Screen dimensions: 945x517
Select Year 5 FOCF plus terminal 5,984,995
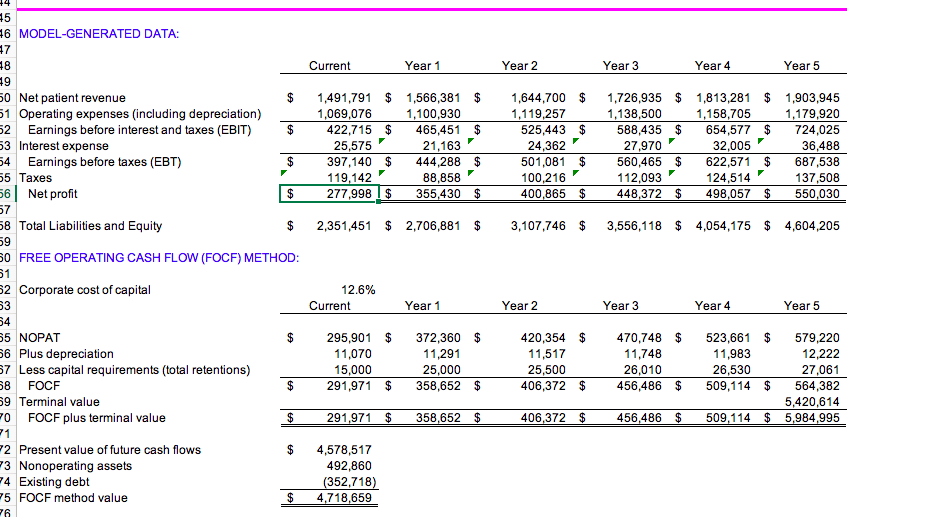coord(812,418)
